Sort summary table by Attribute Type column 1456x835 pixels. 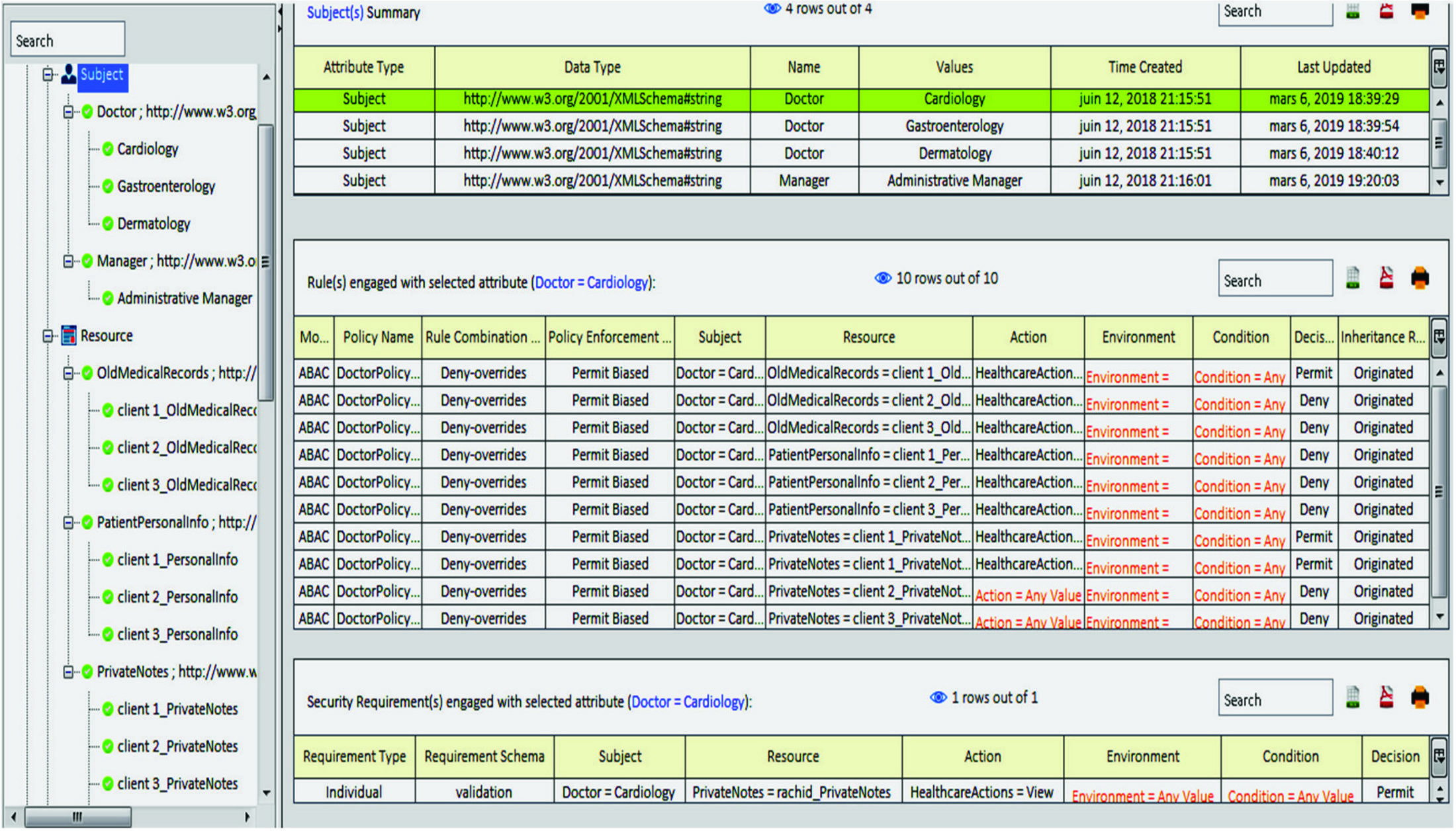[x=364, y=67]
